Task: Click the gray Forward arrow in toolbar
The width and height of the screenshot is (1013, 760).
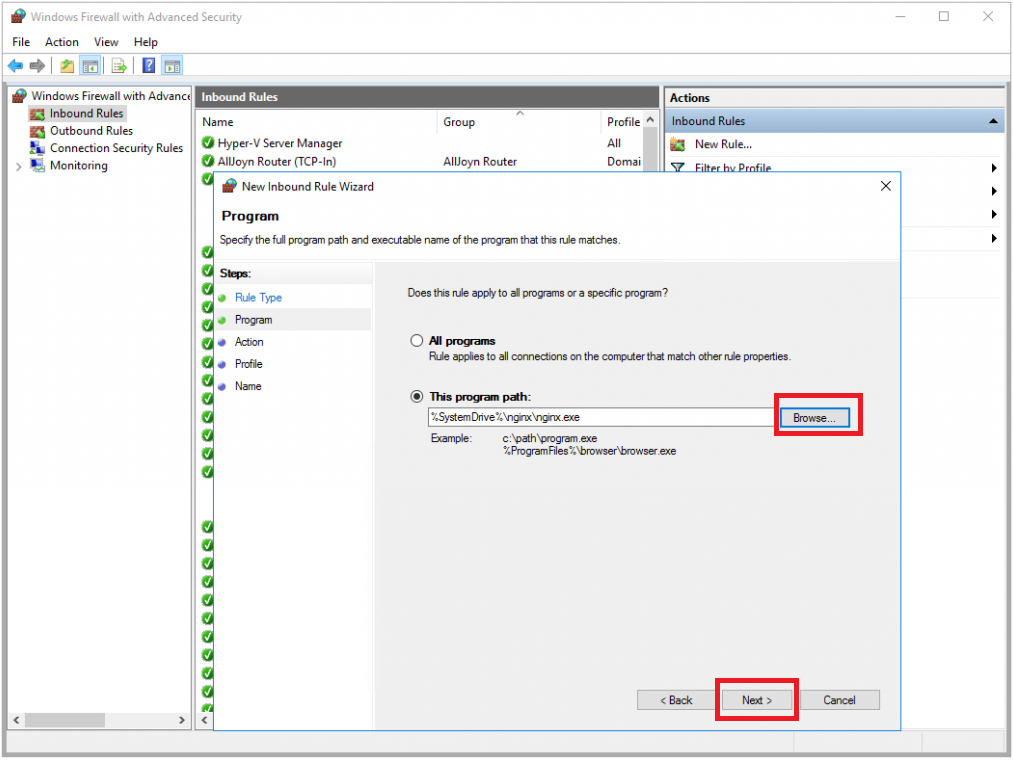Action: click(x=37, y=65)
